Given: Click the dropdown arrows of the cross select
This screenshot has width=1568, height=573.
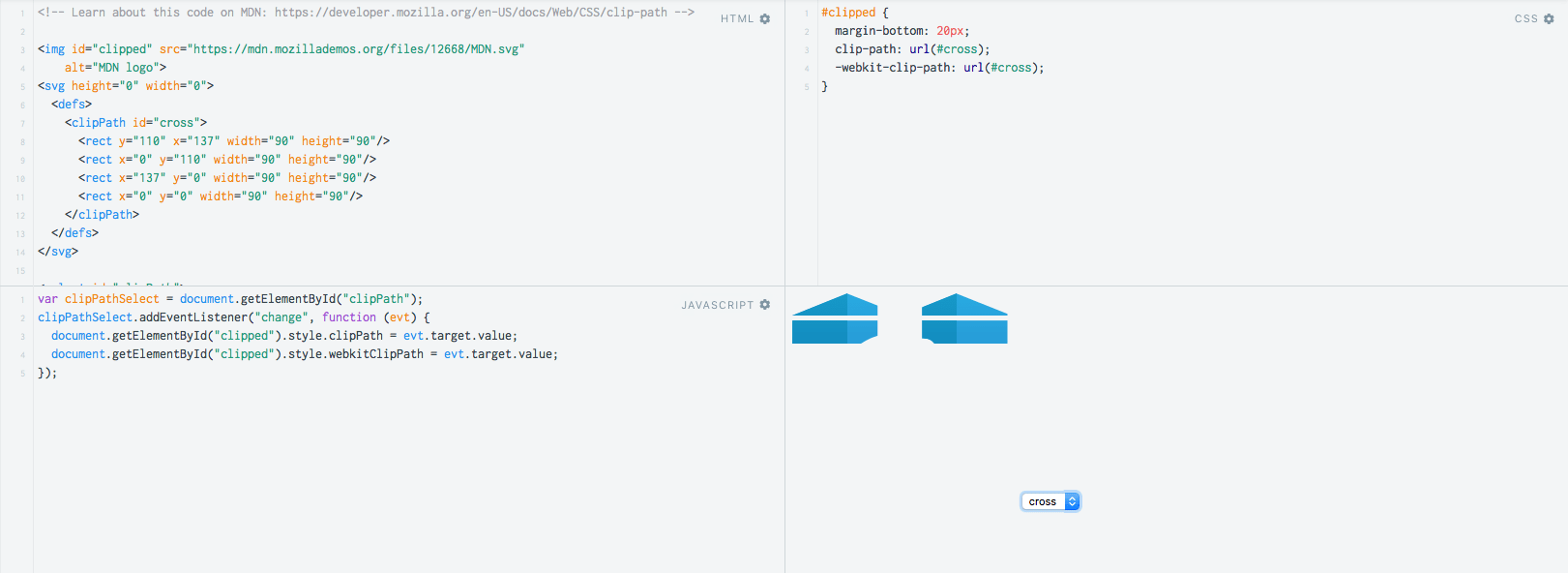Looking at the screenshot, I should (x=1072, y=501).
